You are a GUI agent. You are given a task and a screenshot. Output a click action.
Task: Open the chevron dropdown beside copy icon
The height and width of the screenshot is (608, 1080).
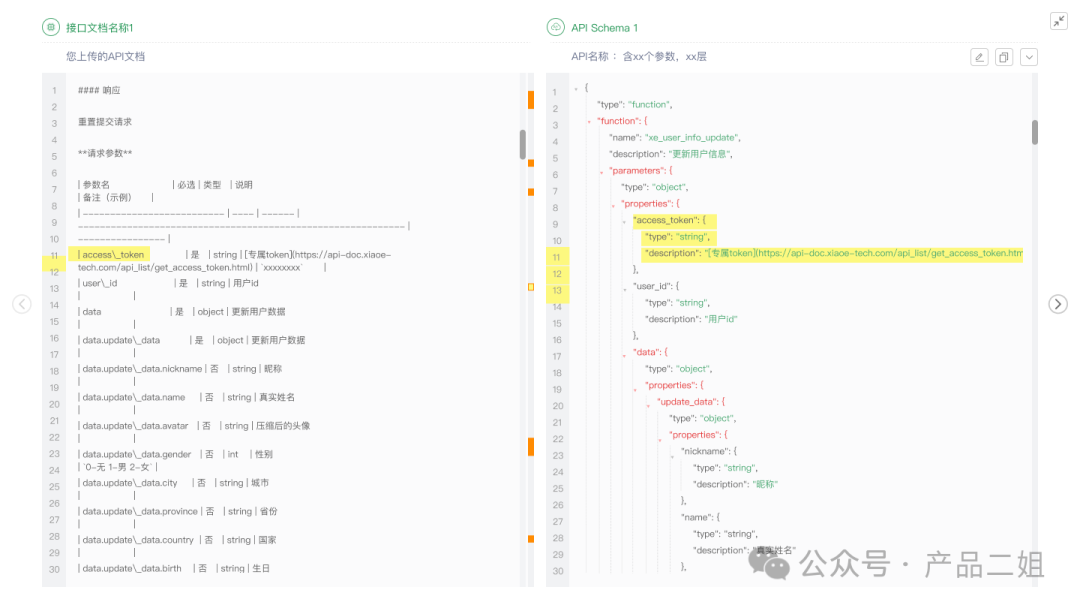pyautogui.click(x=1029, y=57)
